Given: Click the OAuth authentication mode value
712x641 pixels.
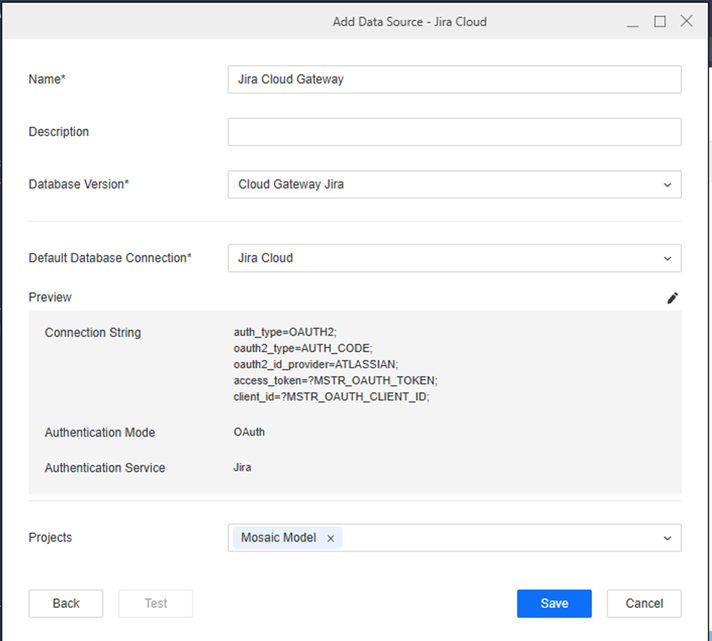Looking at the screenshot, I should pyautogui.click(x=249, y=433).
